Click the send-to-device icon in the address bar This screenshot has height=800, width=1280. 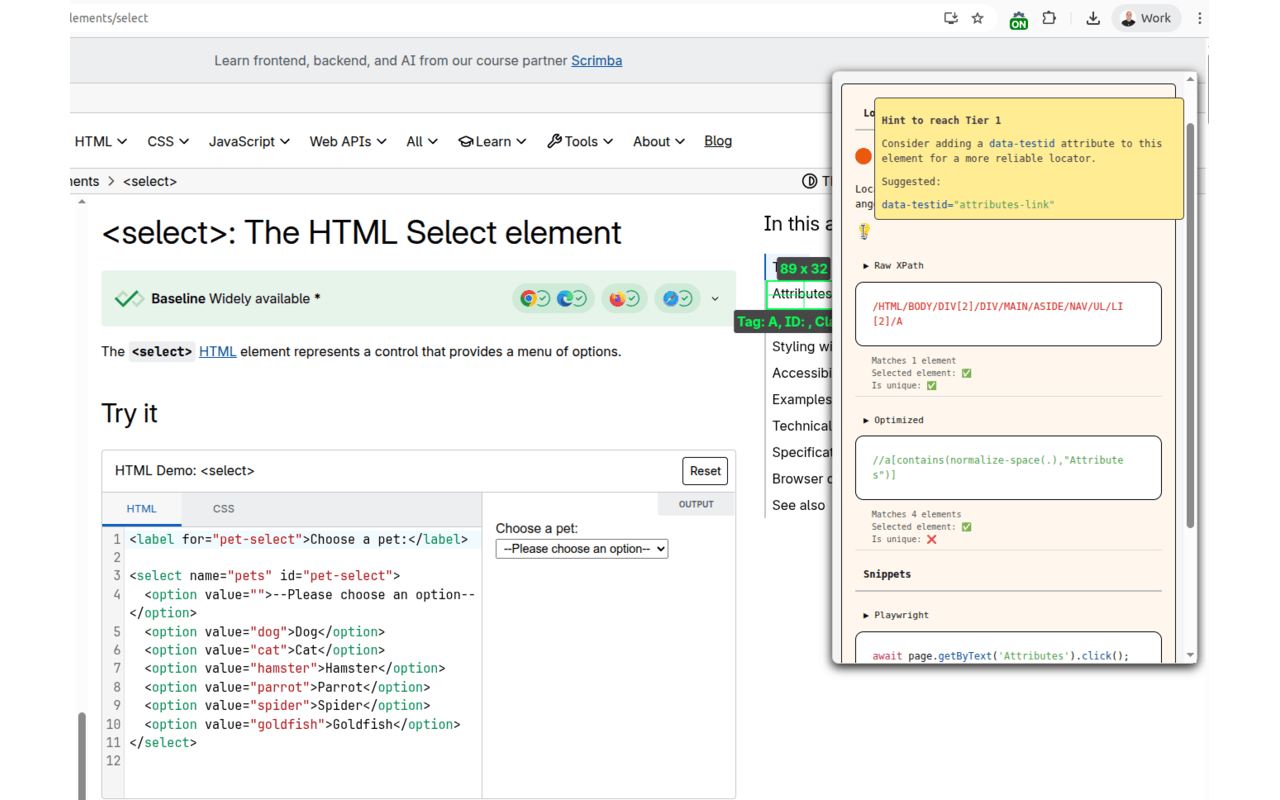[950, 18]
